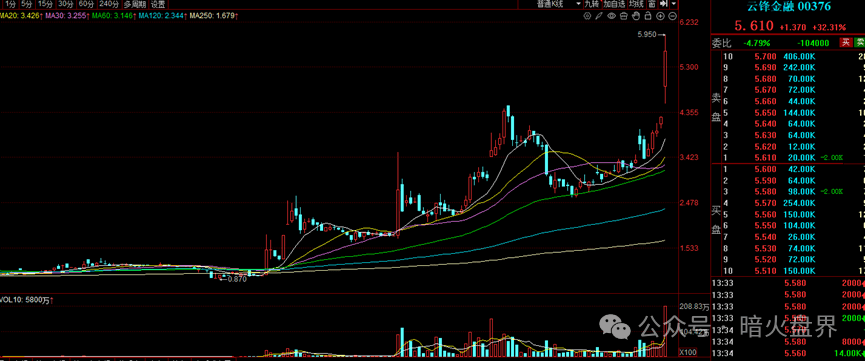Click the pen drawing tool icon
865x361 pixels.
[x=599, y=16]
